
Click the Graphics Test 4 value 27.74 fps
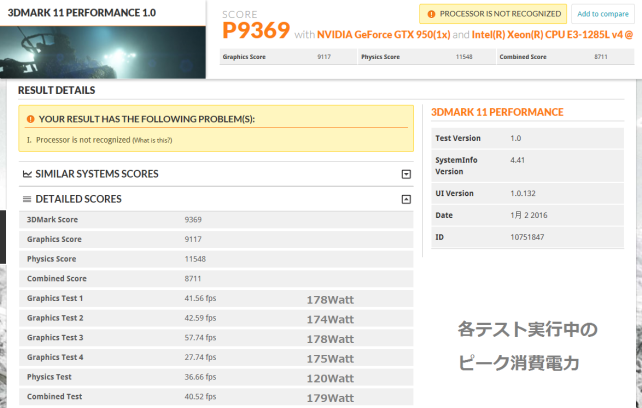tap(200, 357)
